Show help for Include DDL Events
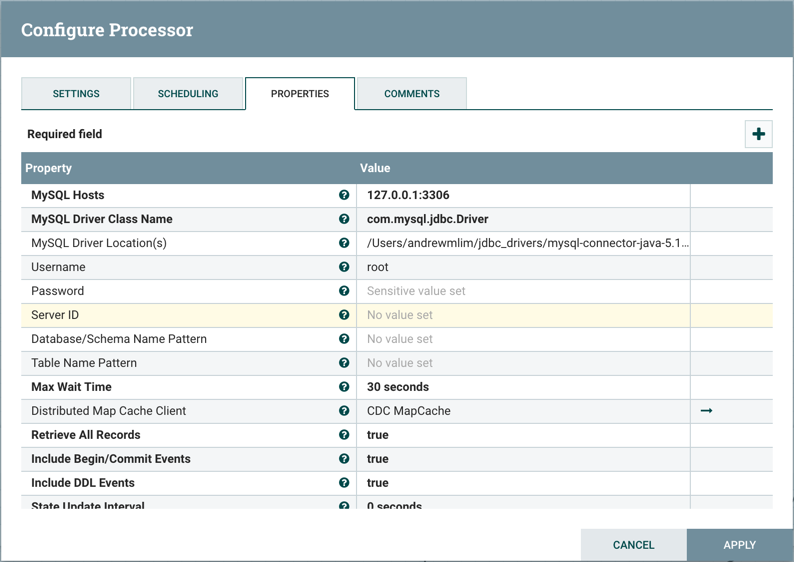The height and width of the screenshot is (562, 794). point(344,483)
